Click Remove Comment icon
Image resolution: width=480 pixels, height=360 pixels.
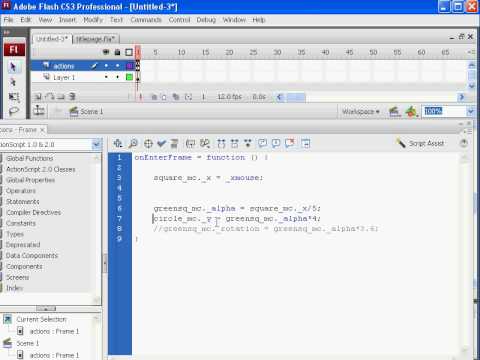(x=290, y=143)
